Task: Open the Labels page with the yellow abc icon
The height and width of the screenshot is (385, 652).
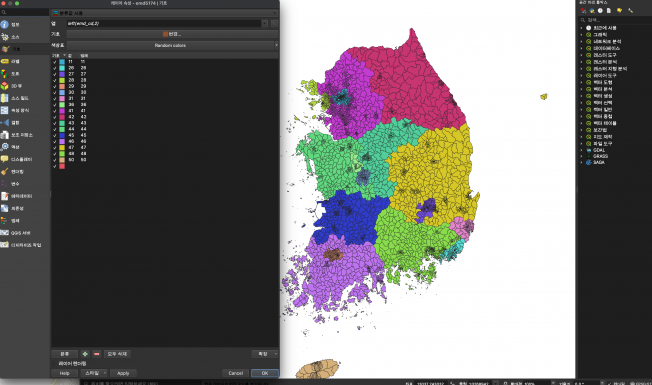Action: [24, 61]
